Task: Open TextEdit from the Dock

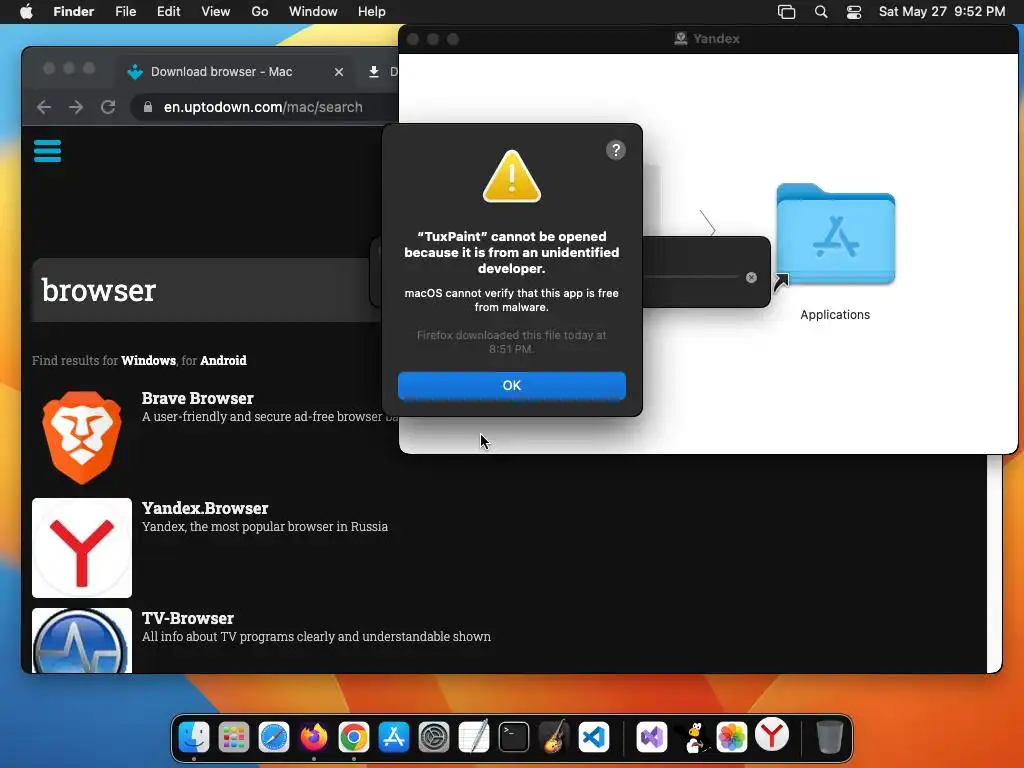Action: (473, 737)
